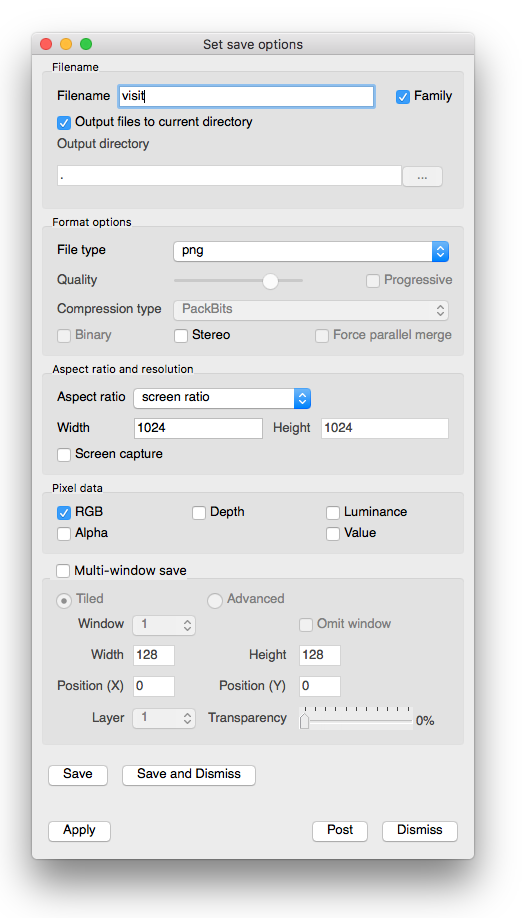Enable the Luminance checkbox

[333, 513]
